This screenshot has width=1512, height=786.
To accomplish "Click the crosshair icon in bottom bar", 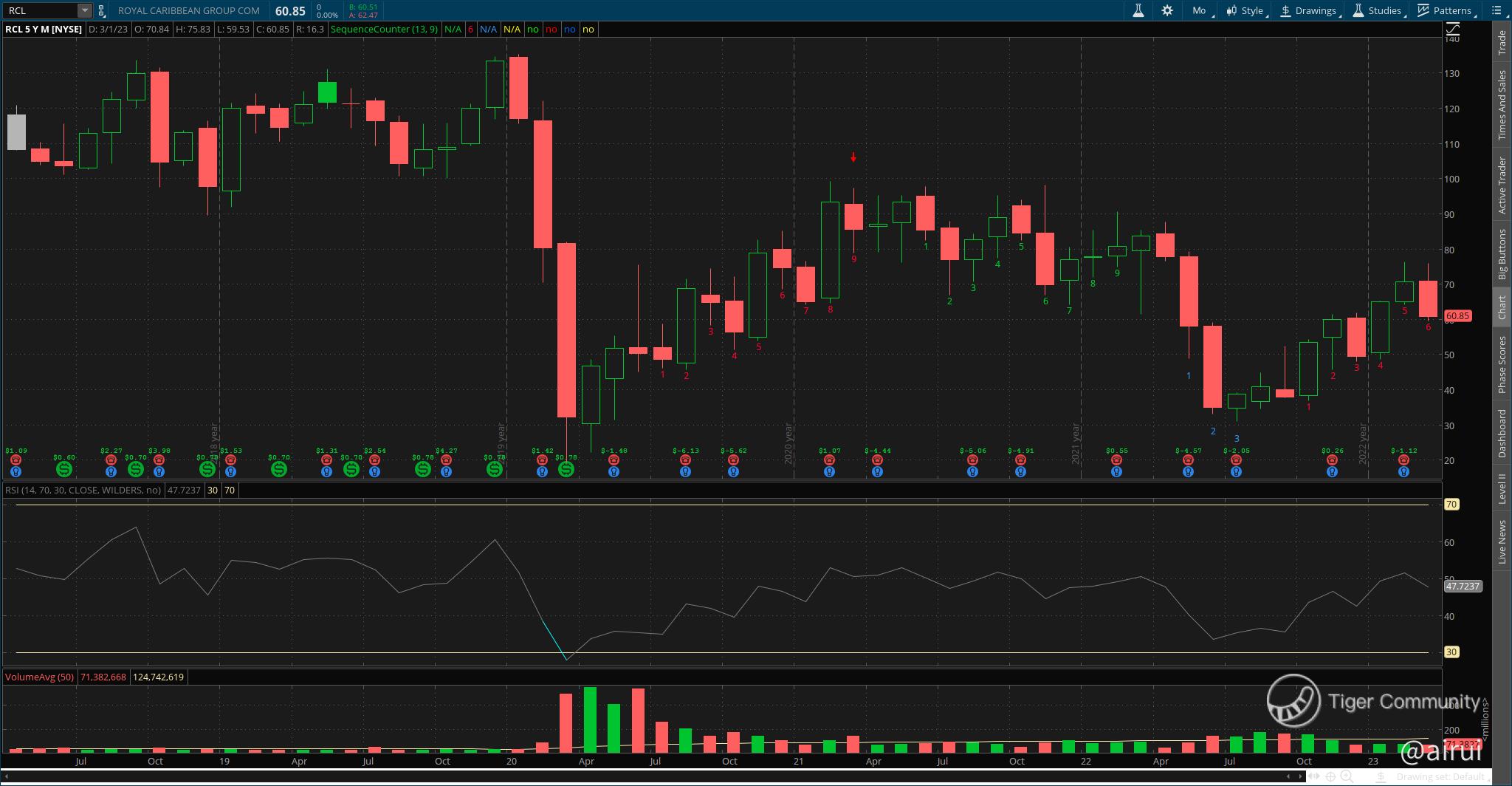I will [x=1330, y=776].
